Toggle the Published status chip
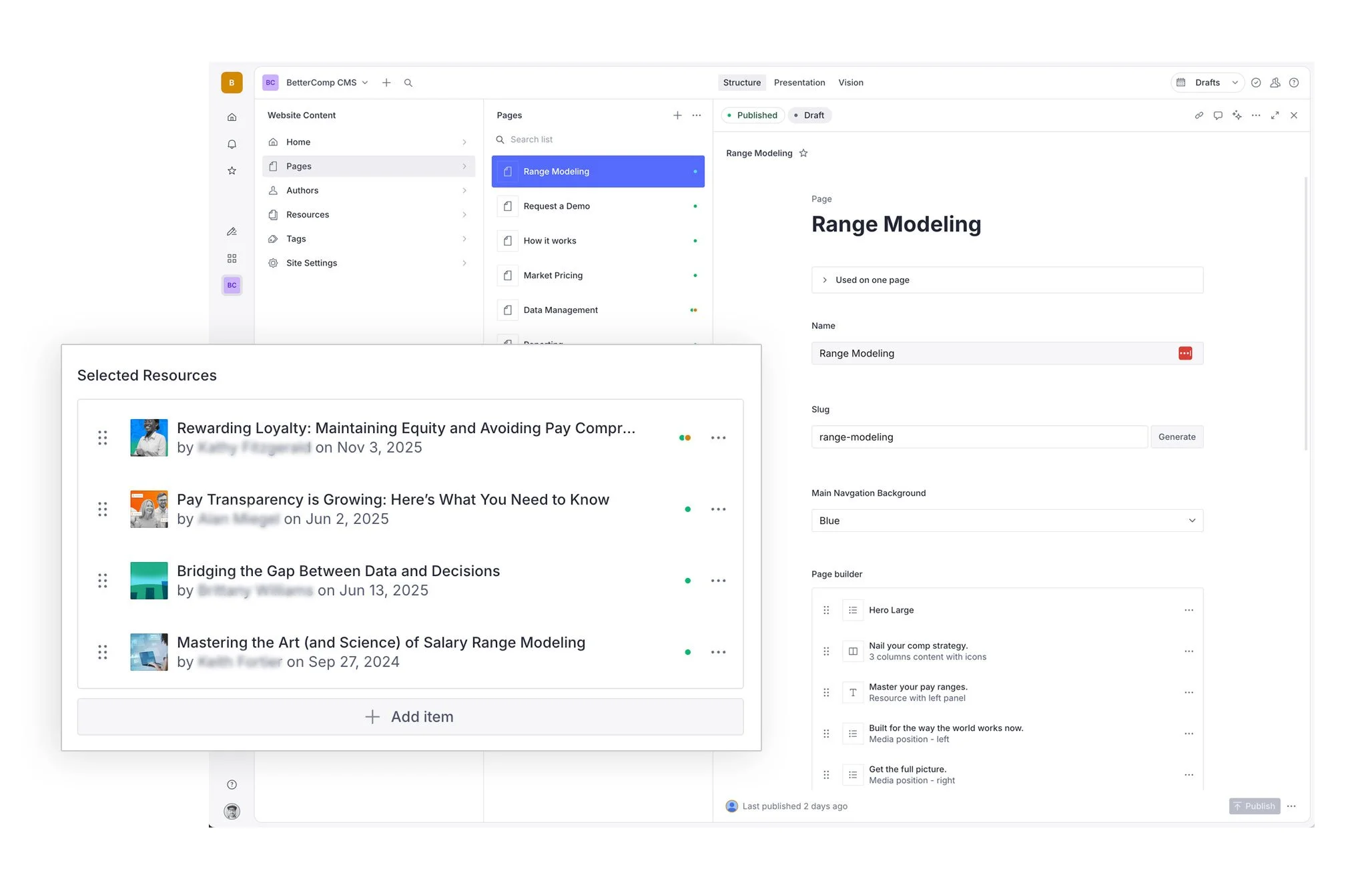The image size is (1372, 891). pyautogui.click(x=752, y=115)
